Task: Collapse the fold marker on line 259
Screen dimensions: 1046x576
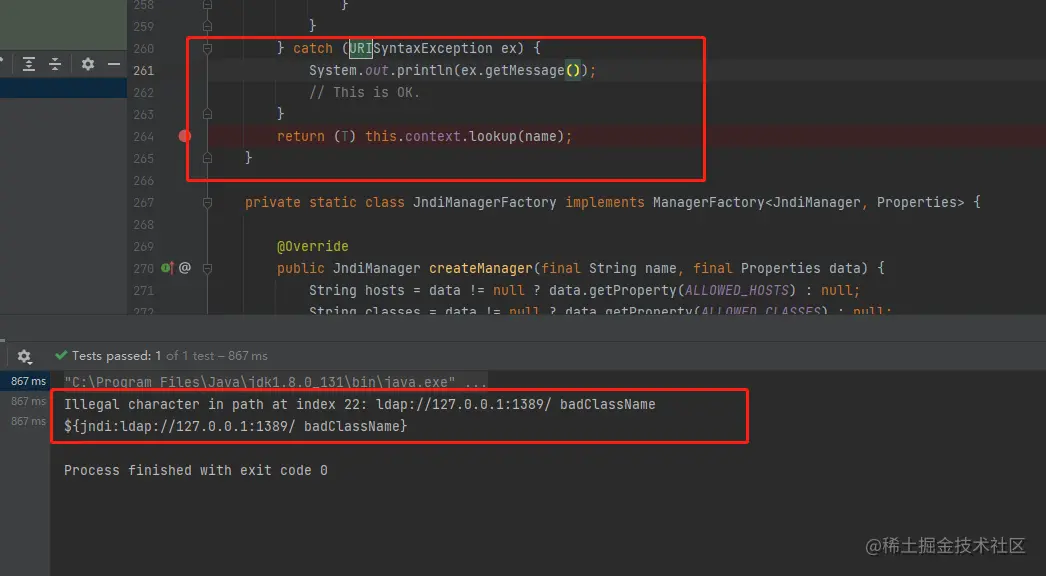Action: [x=207, y=26]
